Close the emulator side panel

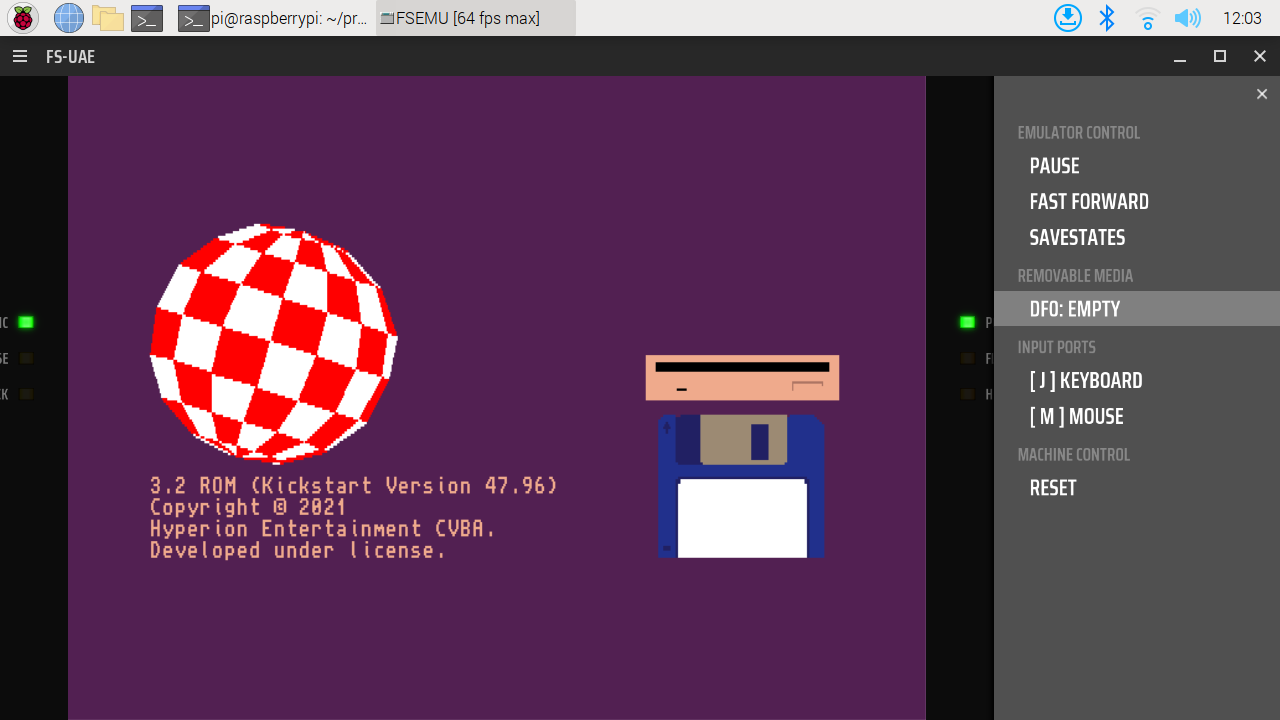coord(1261,94)
